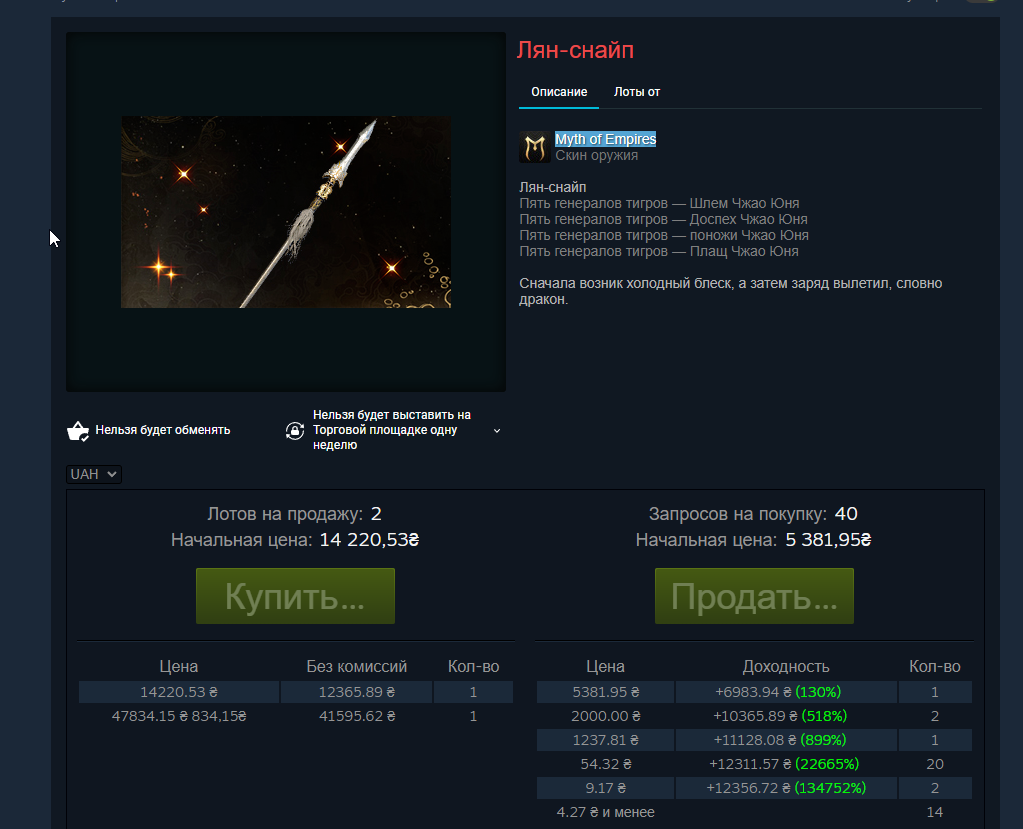
Task: Click the 14 220,53₴ starting price
Action: 369,540
